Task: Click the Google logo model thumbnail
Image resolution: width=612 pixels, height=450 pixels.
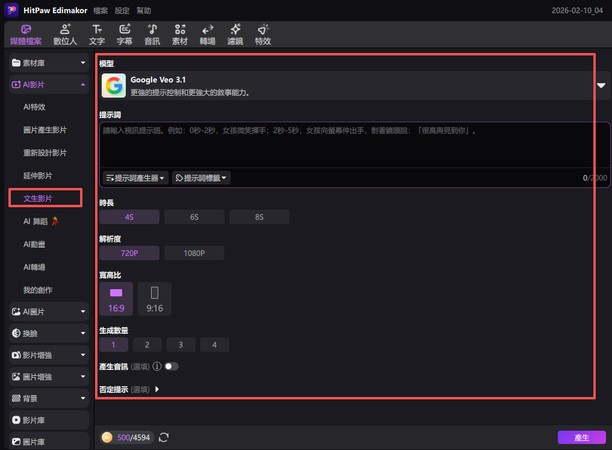Action: pyautogui.click(x=114, y=85)
